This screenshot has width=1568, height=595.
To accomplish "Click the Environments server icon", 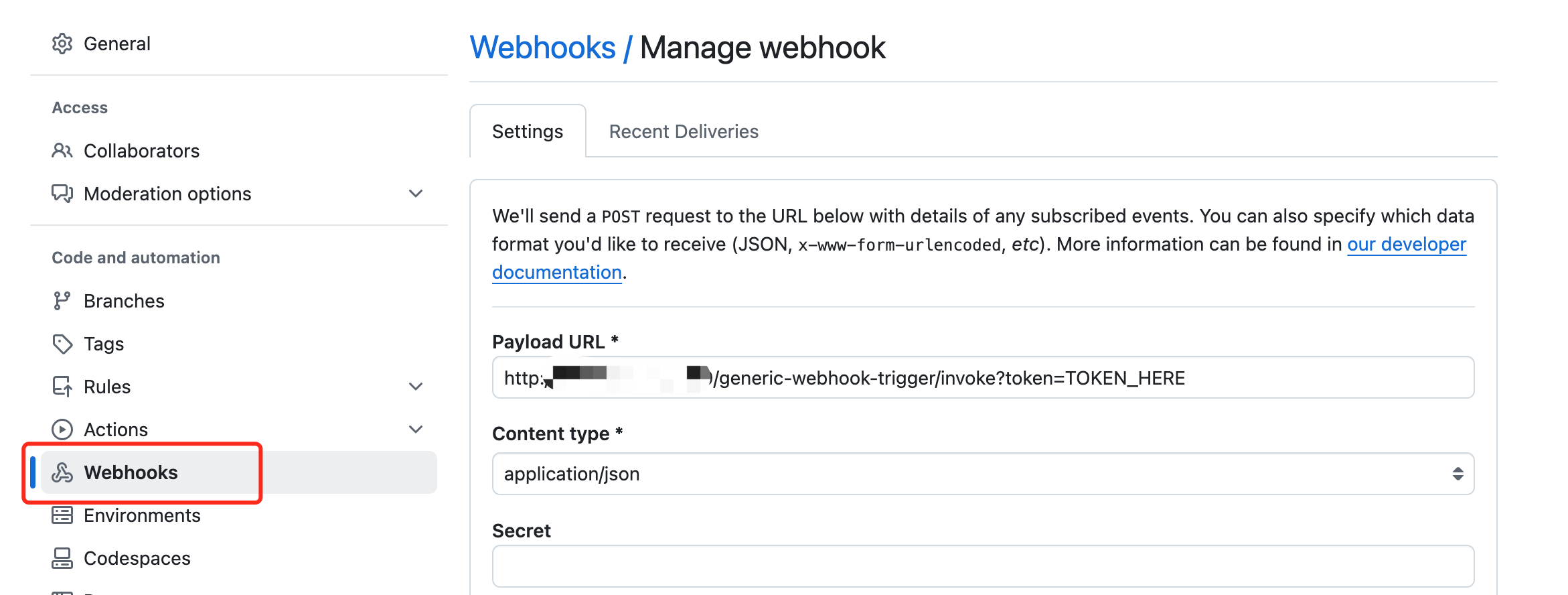I will 62,515.
